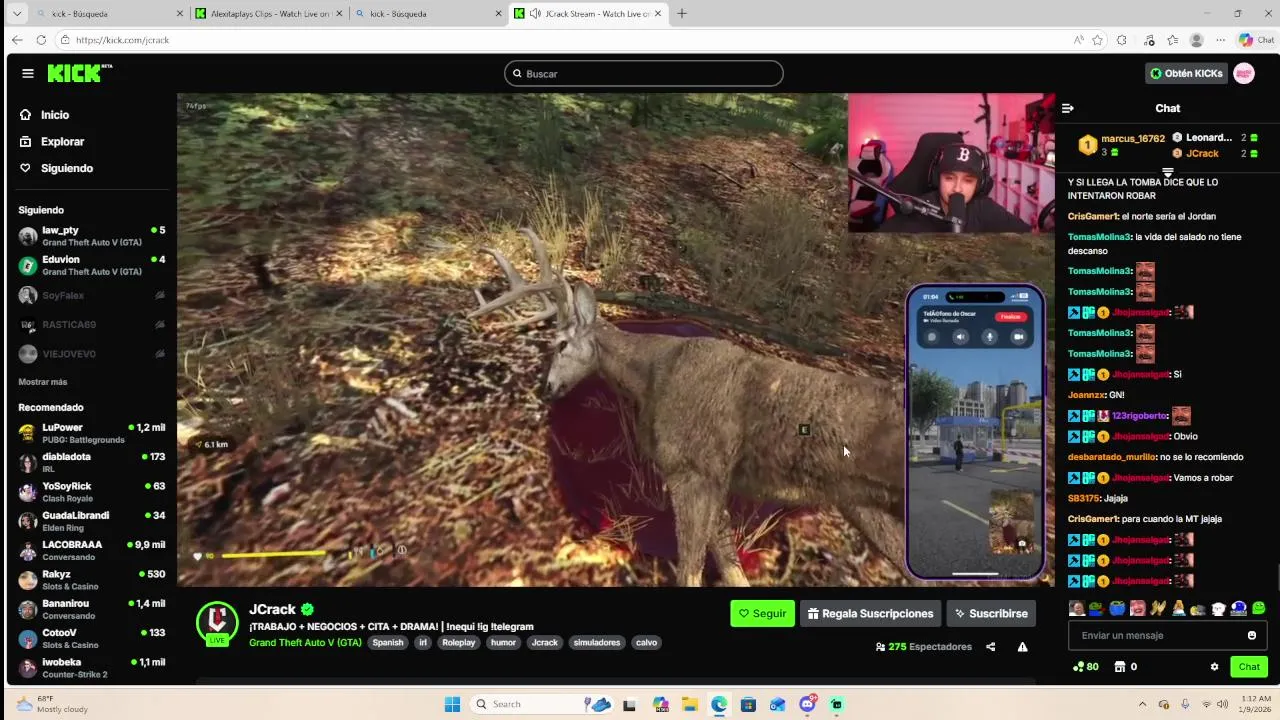Image resolution: width=1280 pixels, height=720 pixels.
Task: Open Windows Start menu
Action: pos(452,704)
